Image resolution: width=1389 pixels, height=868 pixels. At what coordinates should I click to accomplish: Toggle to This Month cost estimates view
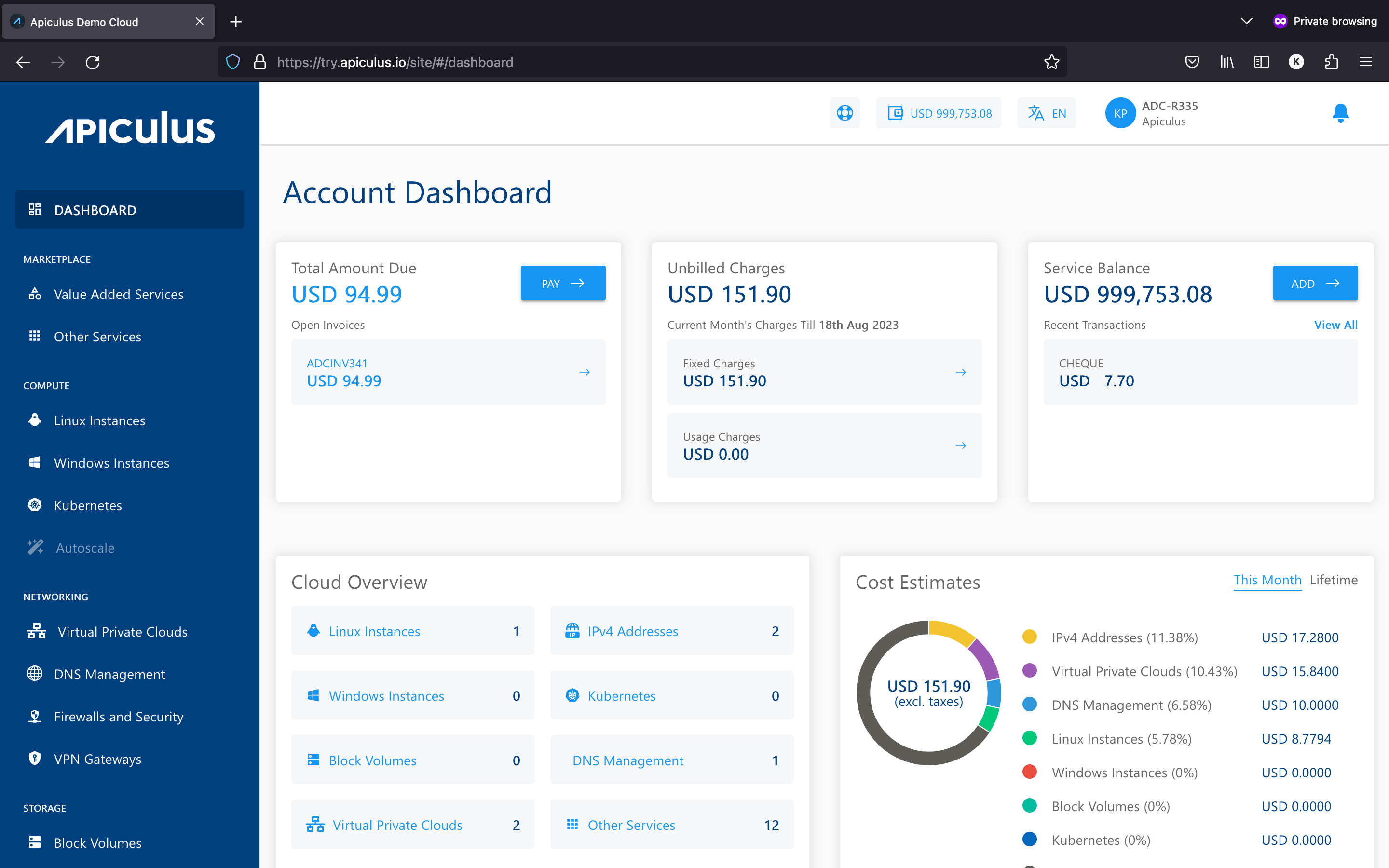coord(1266,580)
